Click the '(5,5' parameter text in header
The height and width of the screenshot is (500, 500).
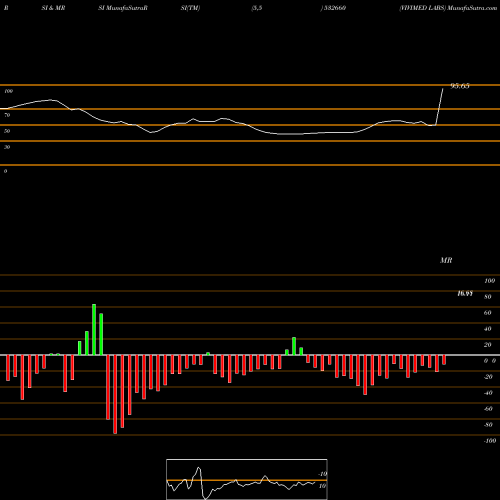pyautogui.click(x=257, y=8)
